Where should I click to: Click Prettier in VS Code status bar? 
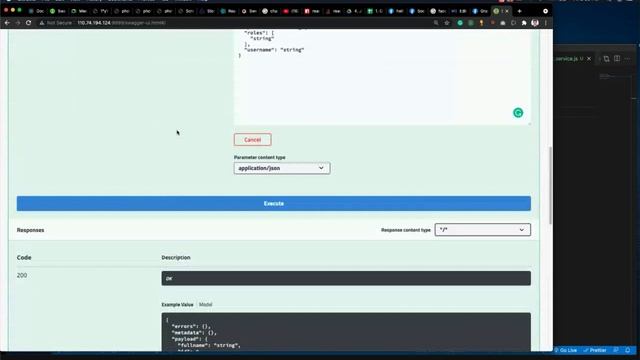[595, 350]
